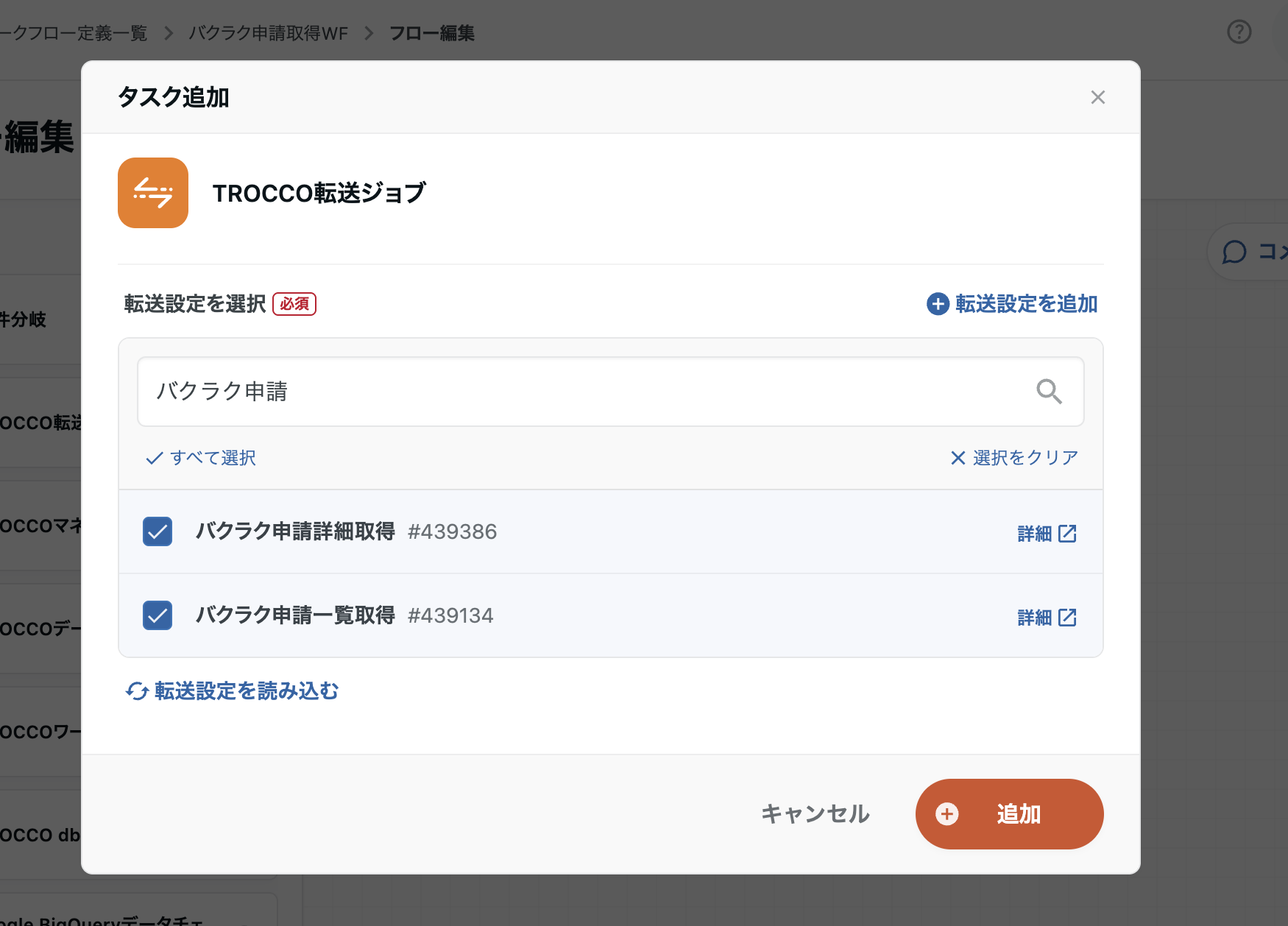Screen dimensions: 1288x926
Task: Click the コメント speech bubble icon
Action: (1234, 252)
